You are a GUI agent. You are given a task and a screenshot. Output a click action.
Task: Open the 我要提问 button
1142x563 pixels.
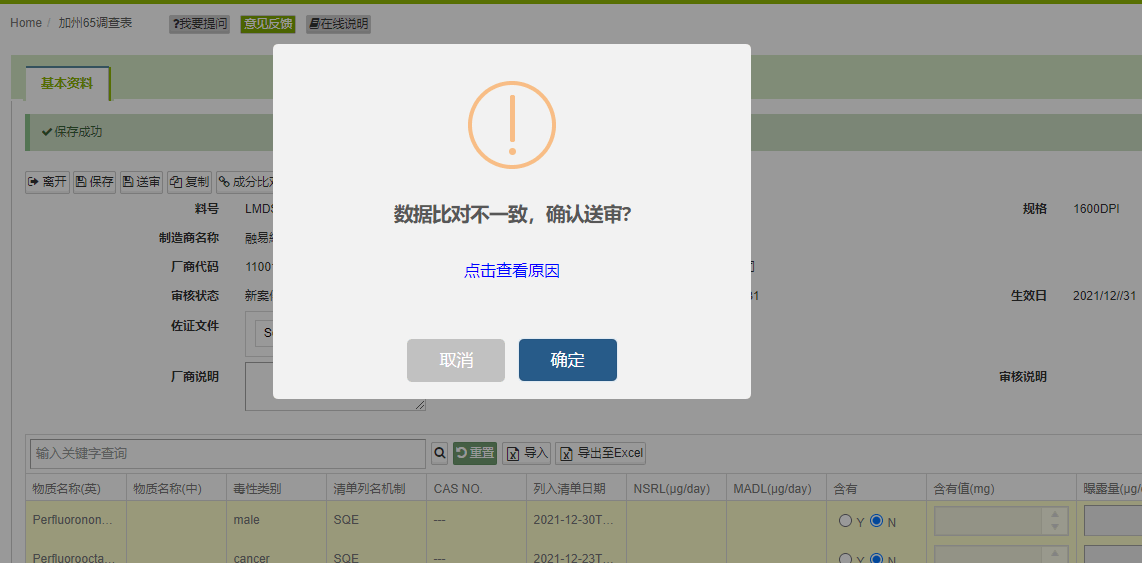tap(200, 24)
